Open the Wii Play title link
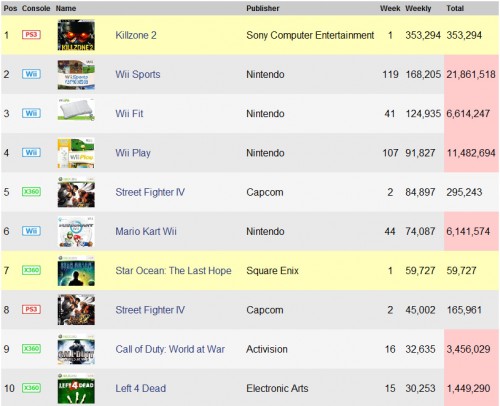This screenshot has height=406, width=500. click(x=133, y=153)
